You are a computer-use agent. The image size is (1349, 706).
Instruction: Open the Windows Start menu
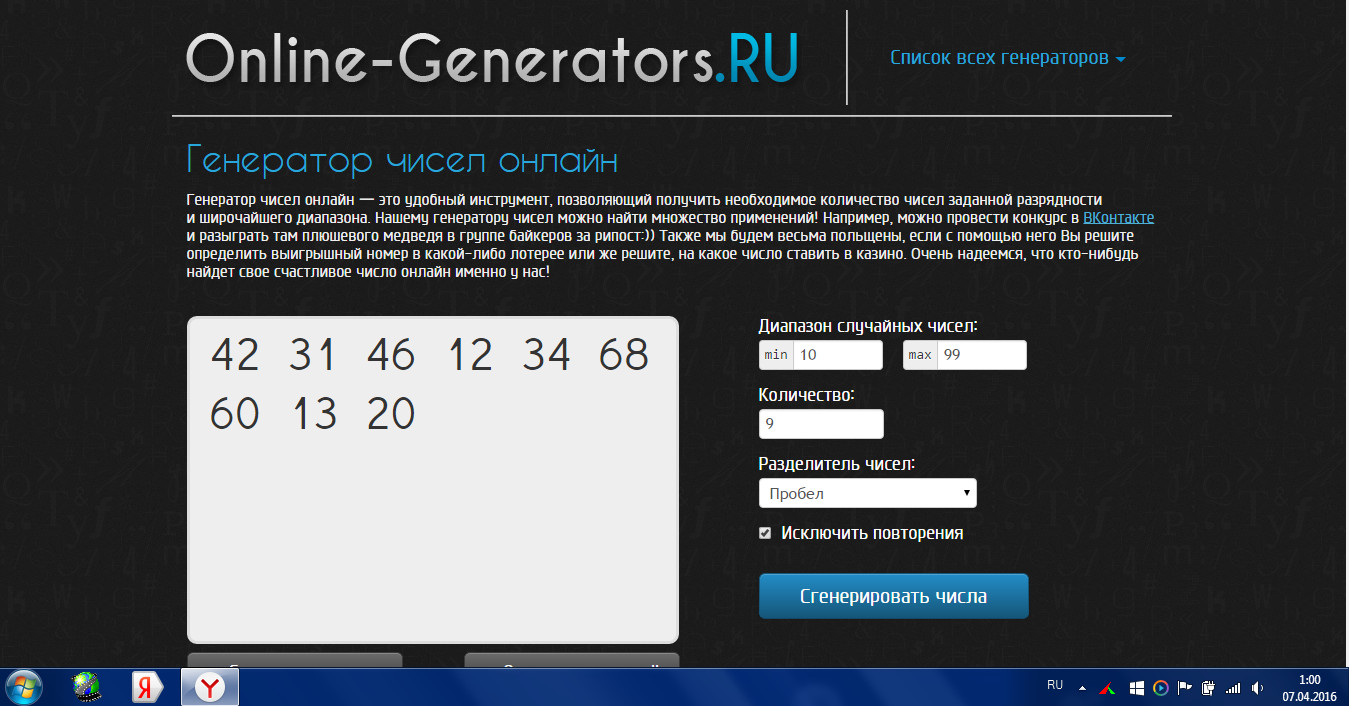click(24, 687)
